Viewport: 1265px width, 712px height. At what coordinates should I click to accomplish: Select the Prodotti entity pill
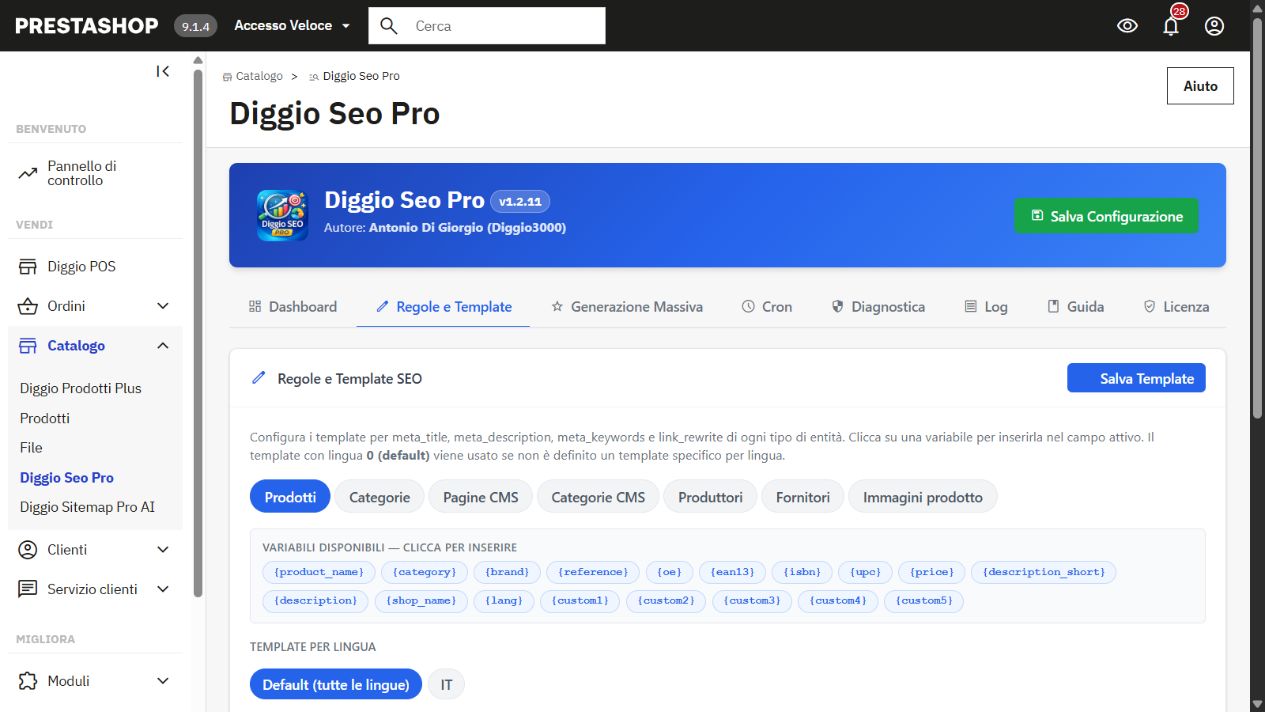click(x=290, y=497)
